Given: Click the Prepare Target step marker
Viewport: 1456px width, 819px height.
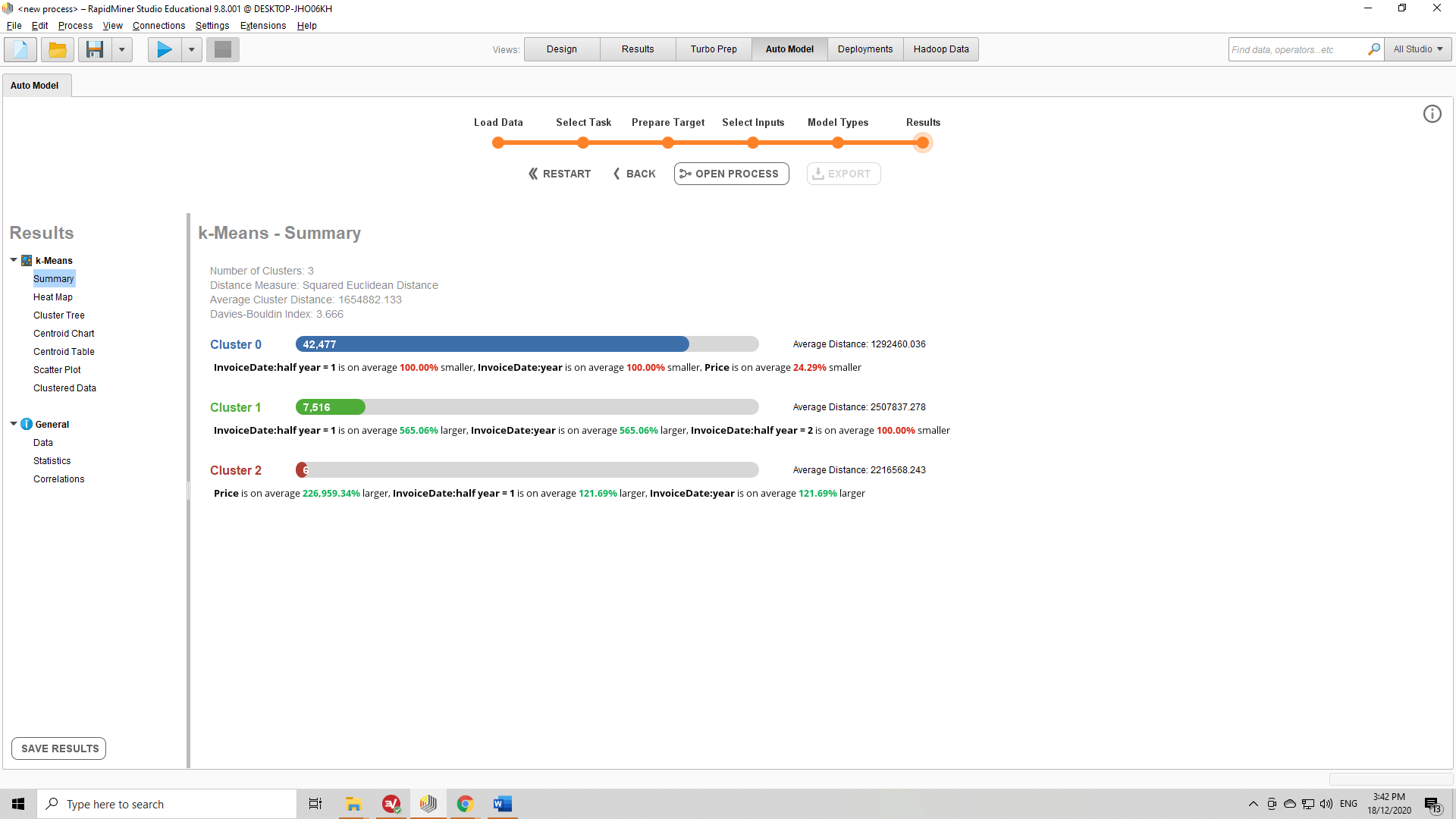Looking at the screenshot, I should 668,143.
